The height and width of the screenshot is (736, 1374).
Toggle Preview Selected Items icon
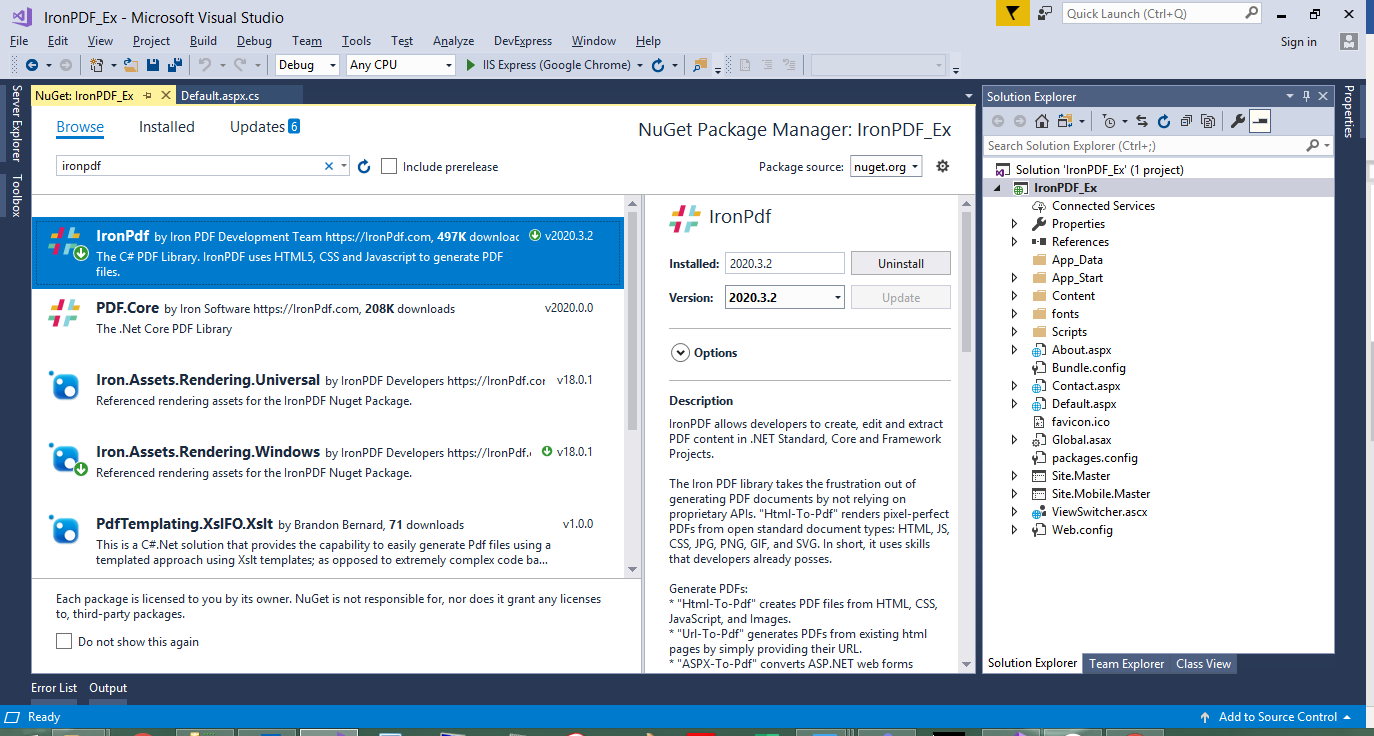[x=1260, y=121]
